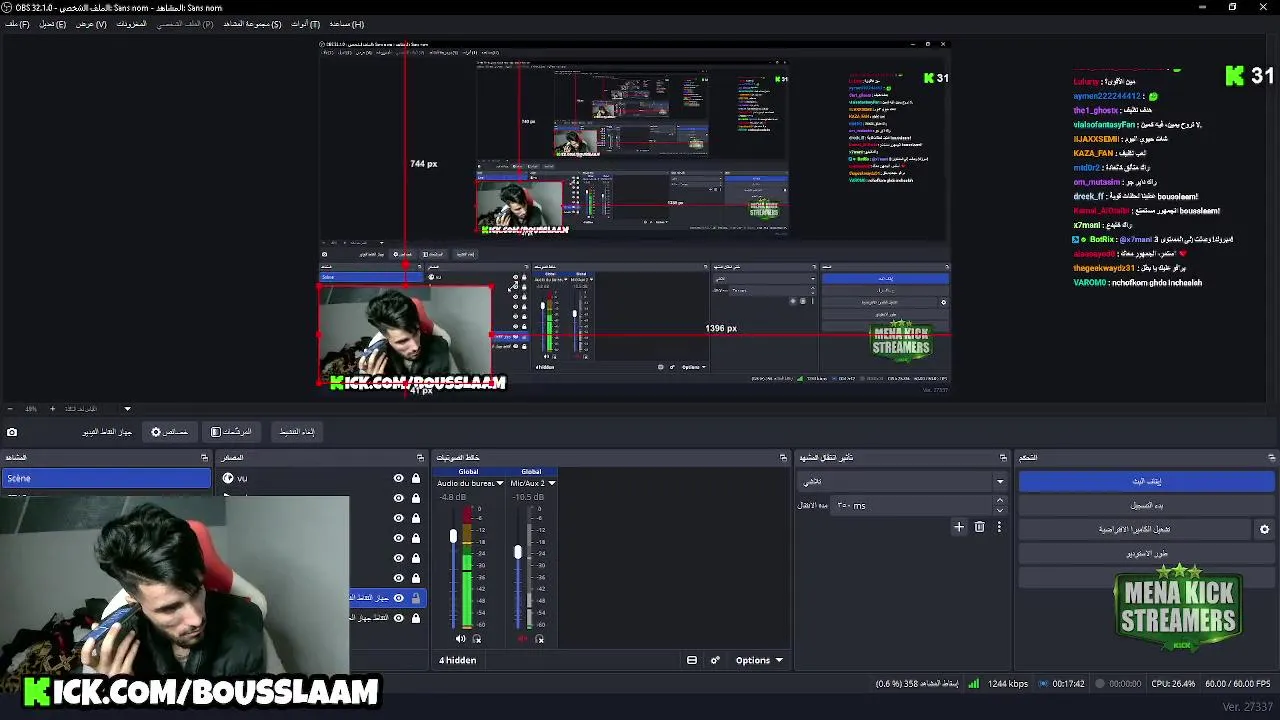Stop streaming with the blue button

coord(1146,481)
